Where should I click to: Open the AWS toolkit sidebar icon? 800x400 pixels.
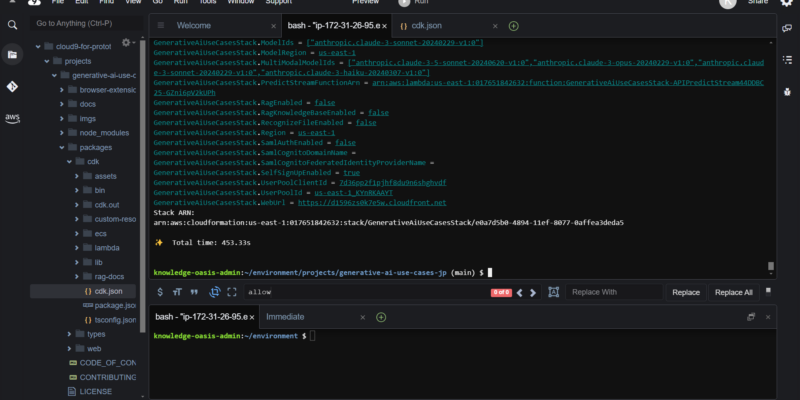click(x=13, y=118)
